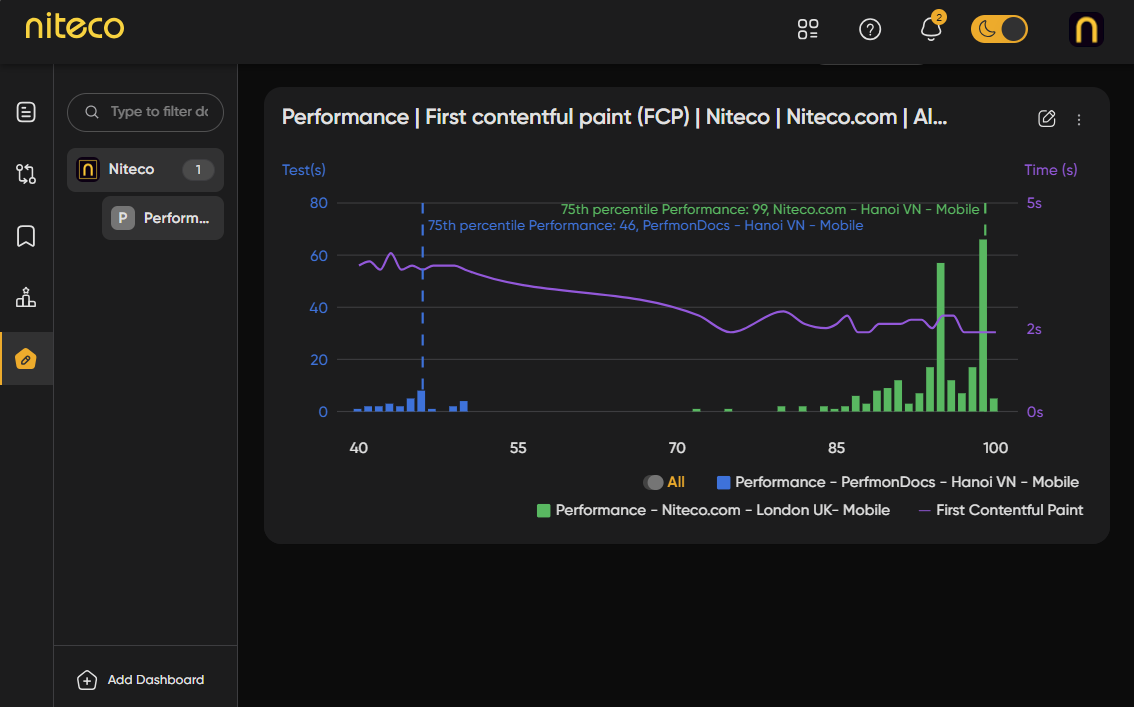The width and height of the screenshot is (1134, 707).
Task: Toggle PerfmonDocs Hanoi VN legend entry
Action: tap(898, 482)
